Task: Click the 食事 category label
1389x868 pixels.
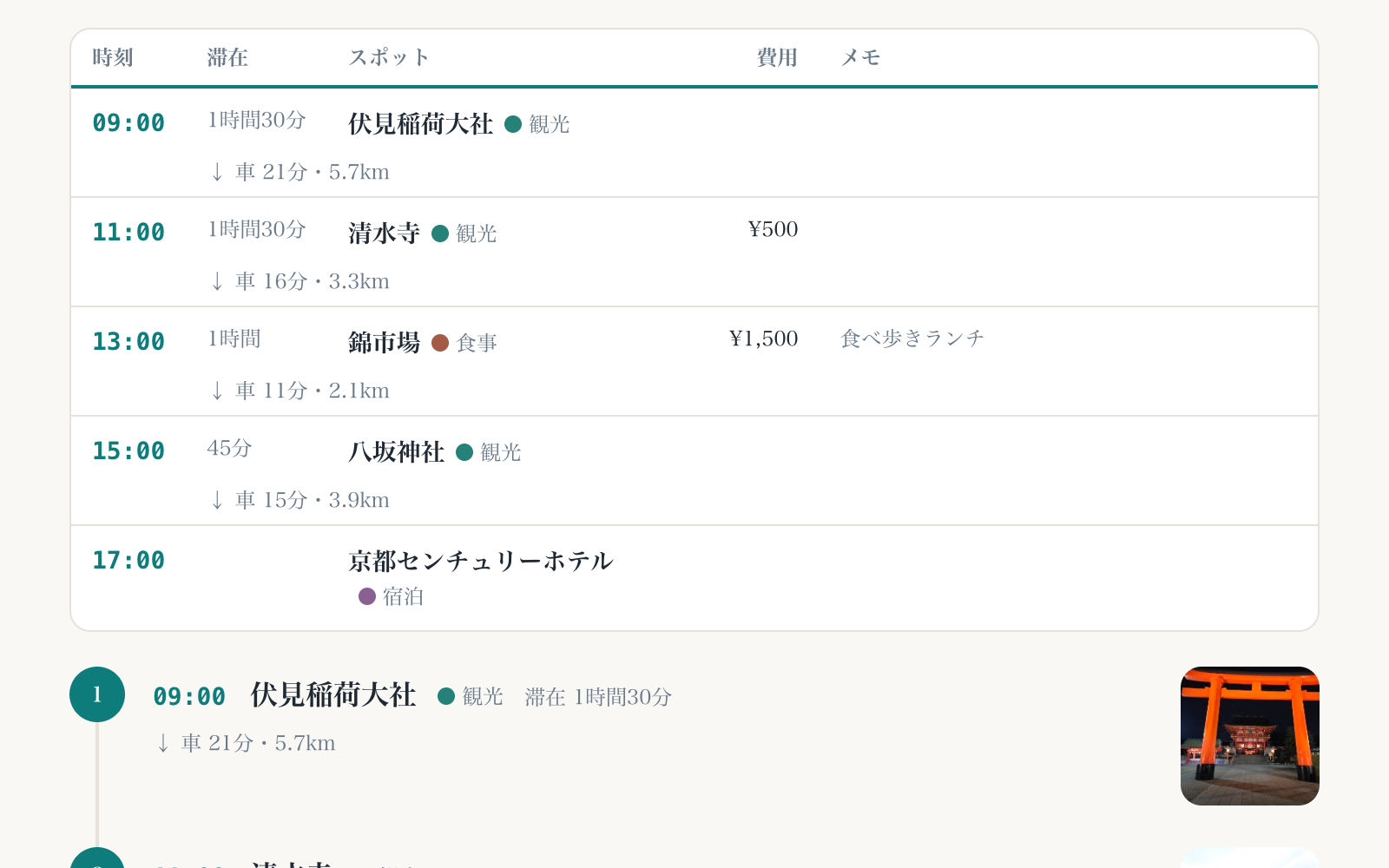Action: 477,343
